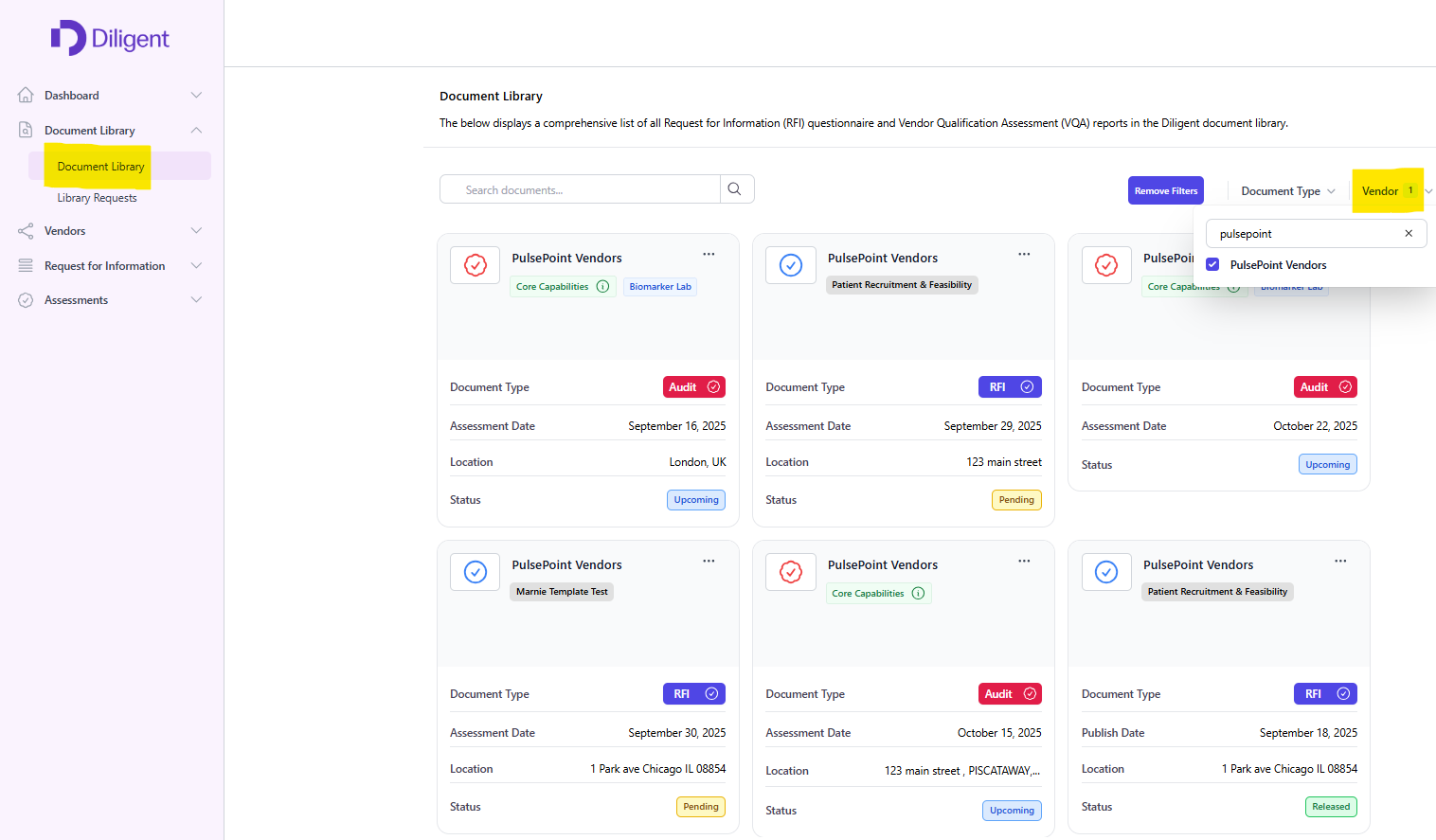This screenshot has height=840, width=1436.
Task: Click the Released status badge
Action: (1331, 807)
